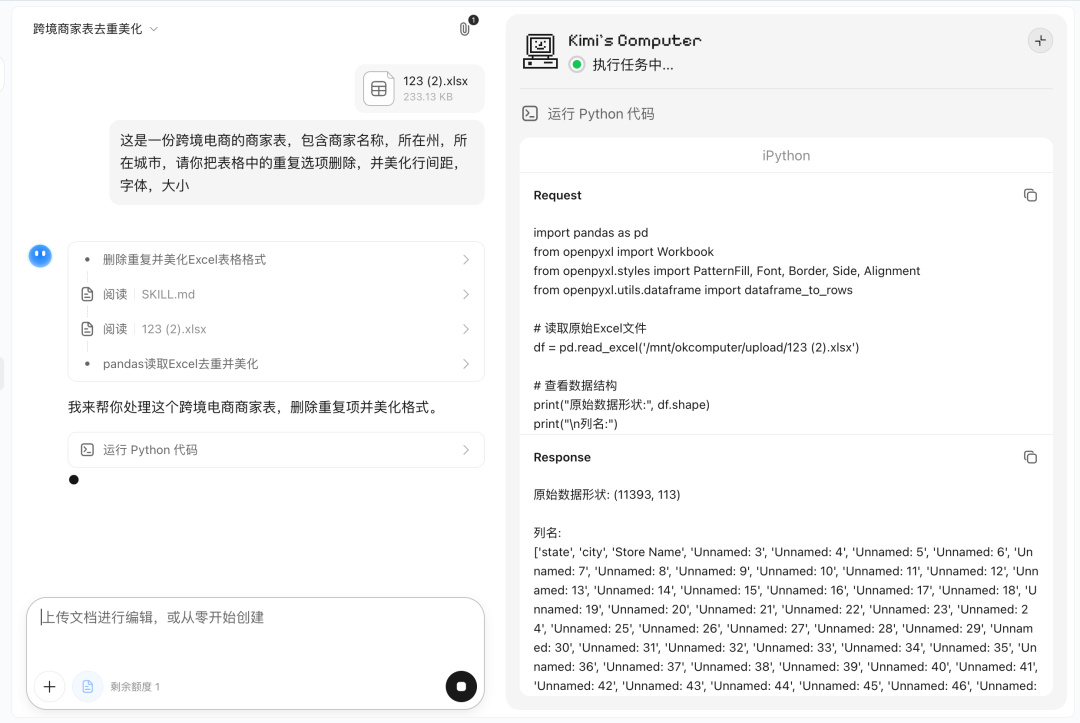Click the 我来帮你处理这个跨境电商商家表 reply text
Screen dimensions: 1080x723
pyautogui.click(x=255, y=407)
